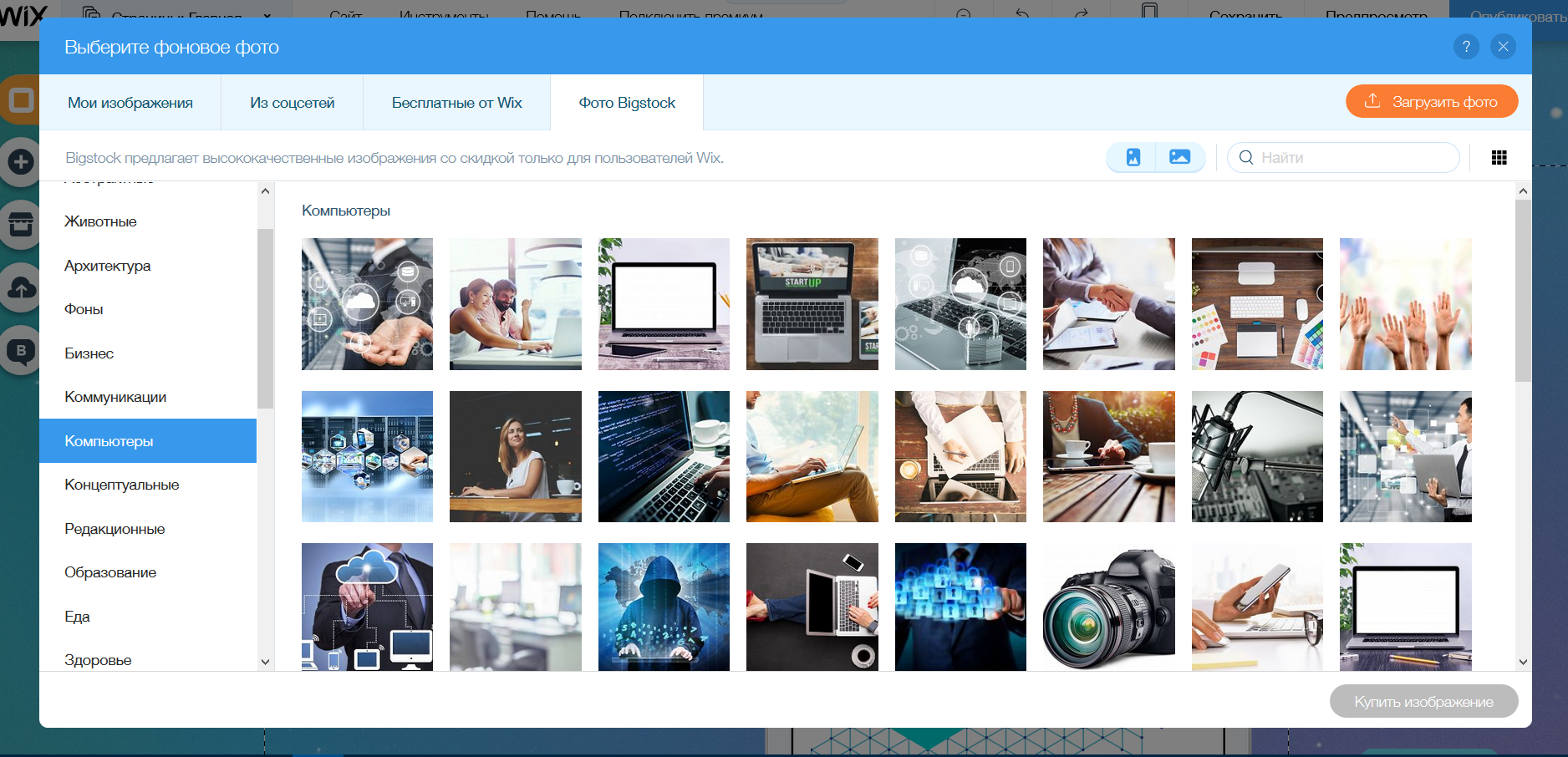Click the category list scrollbar thumb

[265, 318]
